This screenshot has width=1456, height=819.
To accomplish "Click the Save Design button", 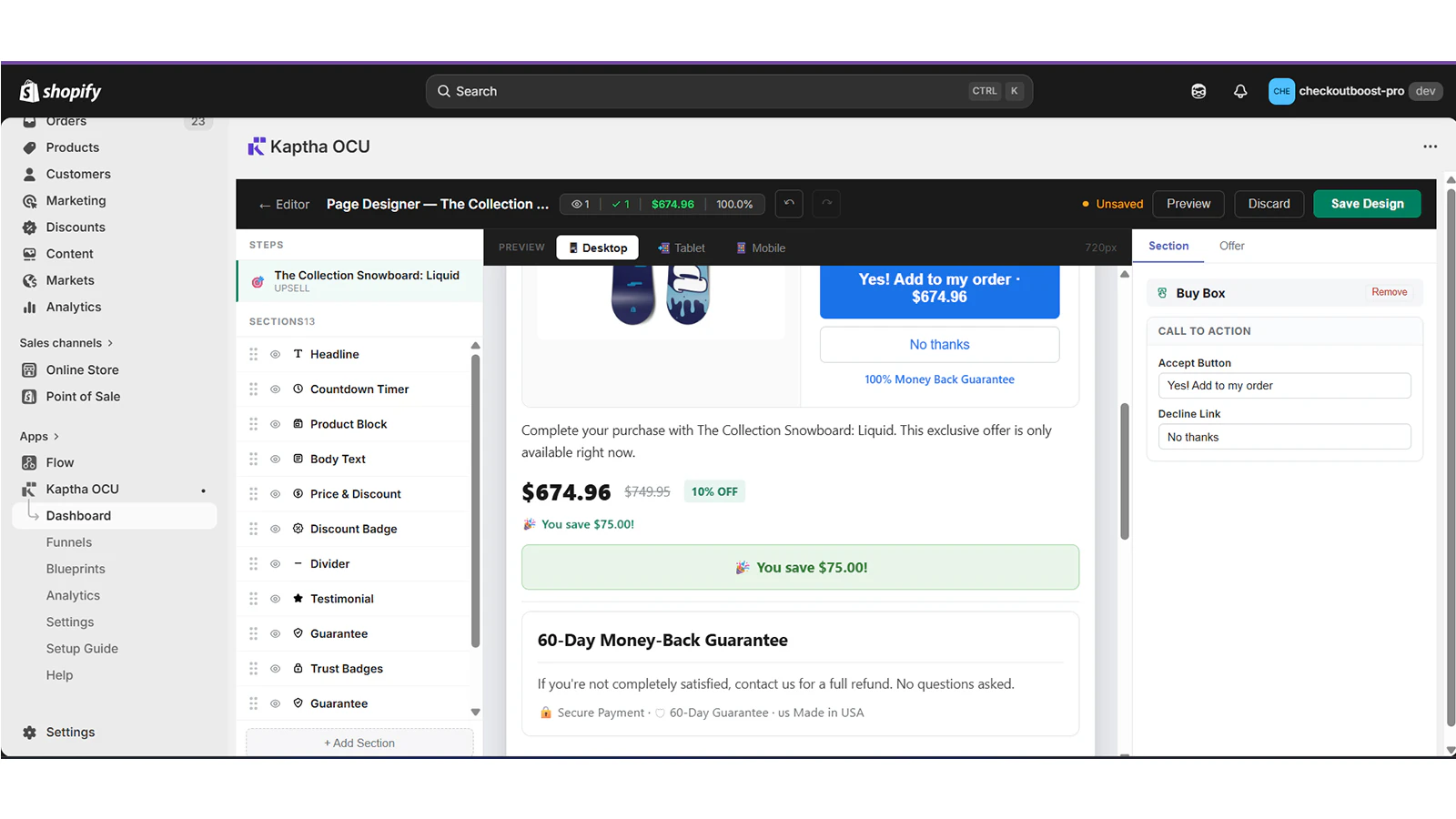I will [x=1367, y=204].
